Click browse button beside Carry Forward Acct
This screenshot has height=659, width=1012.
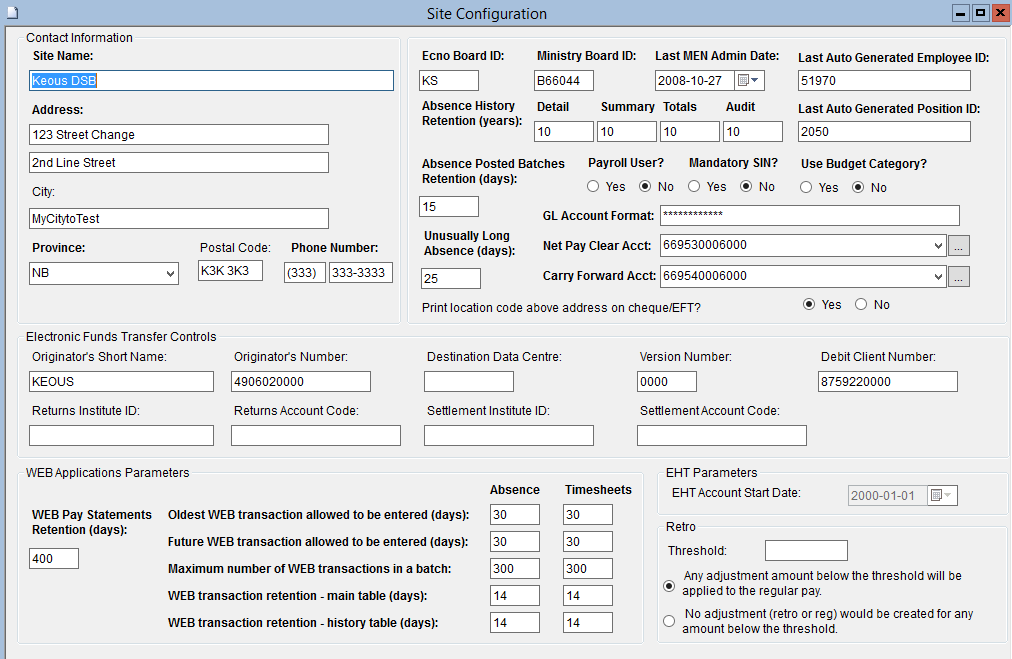tap(959, 277)
